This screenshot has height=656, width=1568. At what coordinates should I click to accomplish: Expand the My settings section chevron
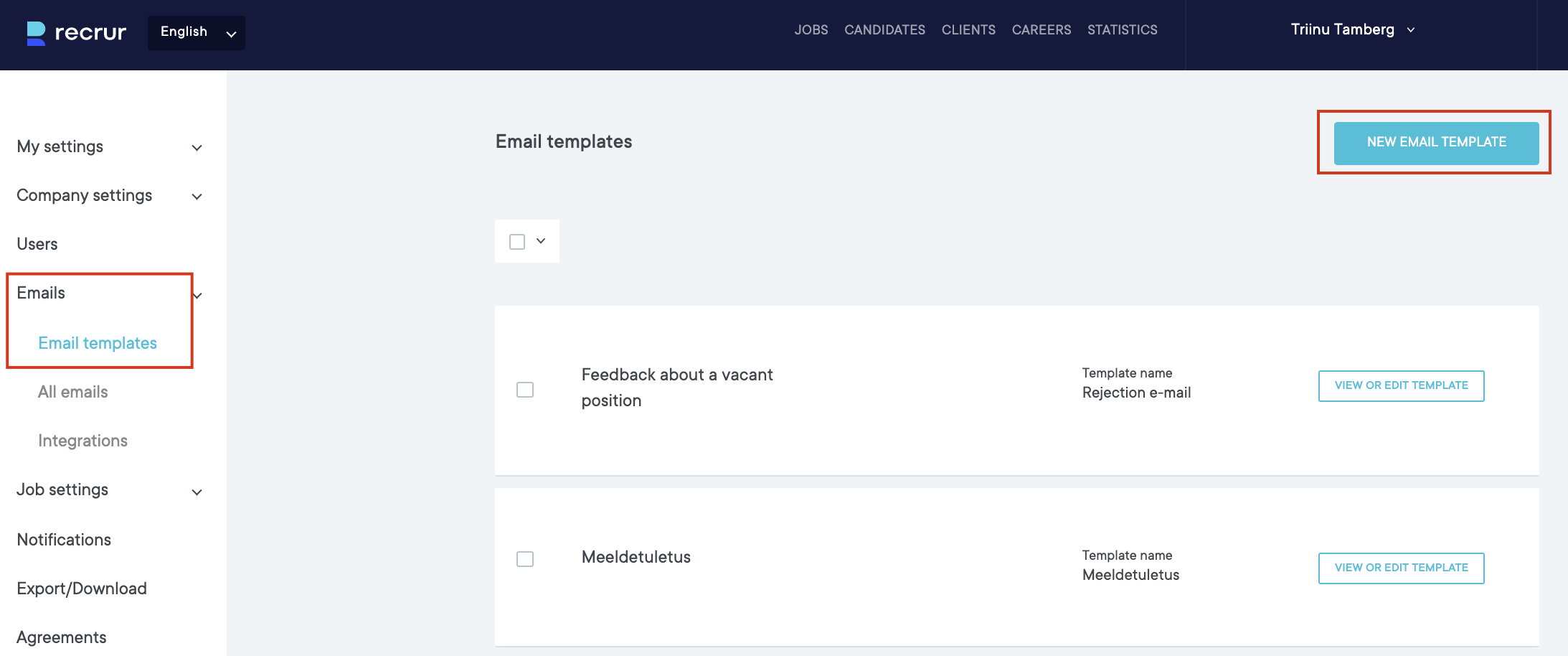click(x=197, y=148)
